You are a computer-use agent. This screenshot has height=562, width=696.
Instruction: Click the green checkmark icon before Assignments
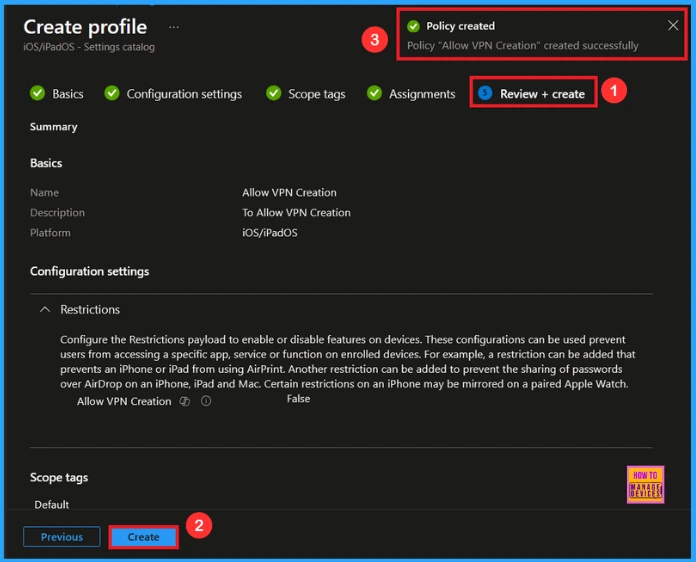click(374, 94)
